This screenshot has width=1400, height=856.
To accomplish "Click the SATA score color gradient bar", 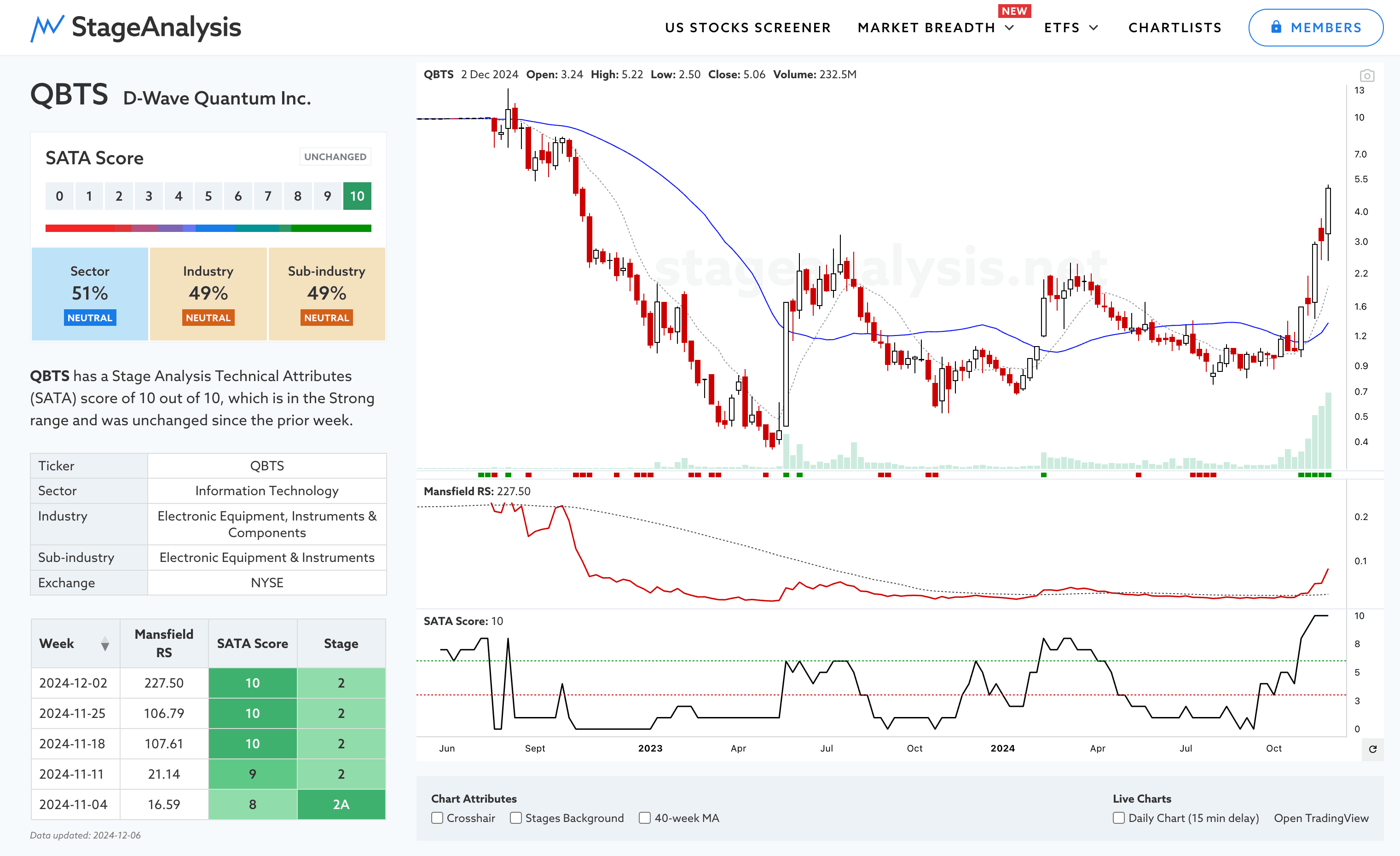I will pyautogui.click(x=208, y=228).
